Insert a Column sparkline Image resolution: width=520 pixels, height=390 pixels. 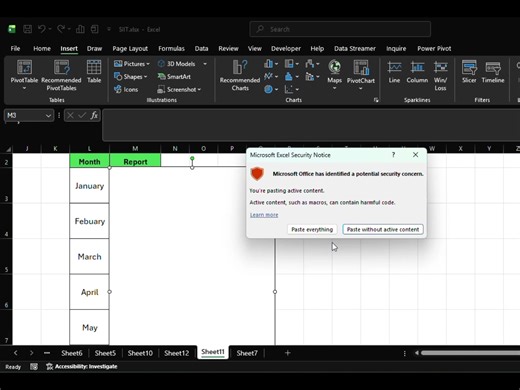coord(417,72)
